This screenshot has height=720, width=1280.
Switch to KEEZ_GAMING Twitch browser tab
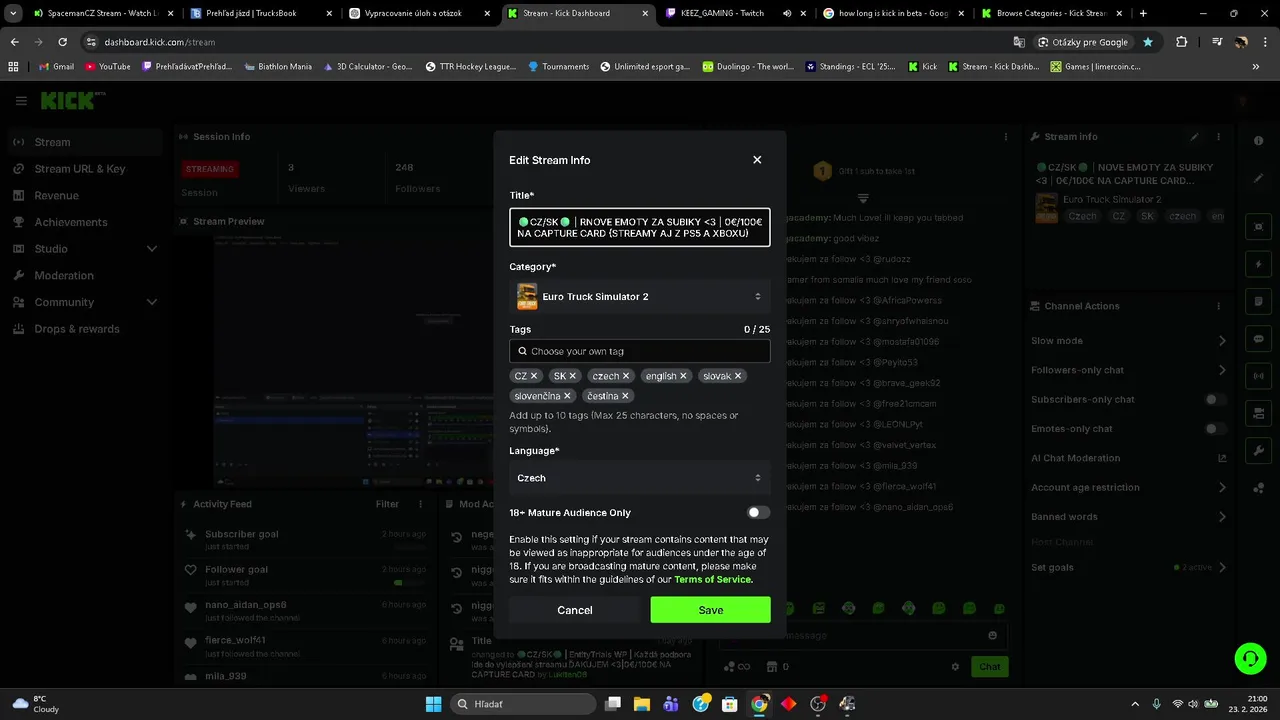point(735,13)
